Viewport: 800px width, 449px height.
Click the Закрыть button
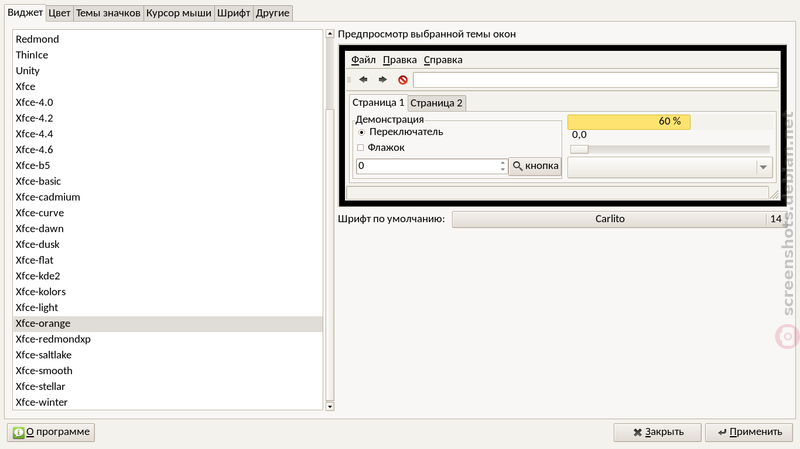657,432
